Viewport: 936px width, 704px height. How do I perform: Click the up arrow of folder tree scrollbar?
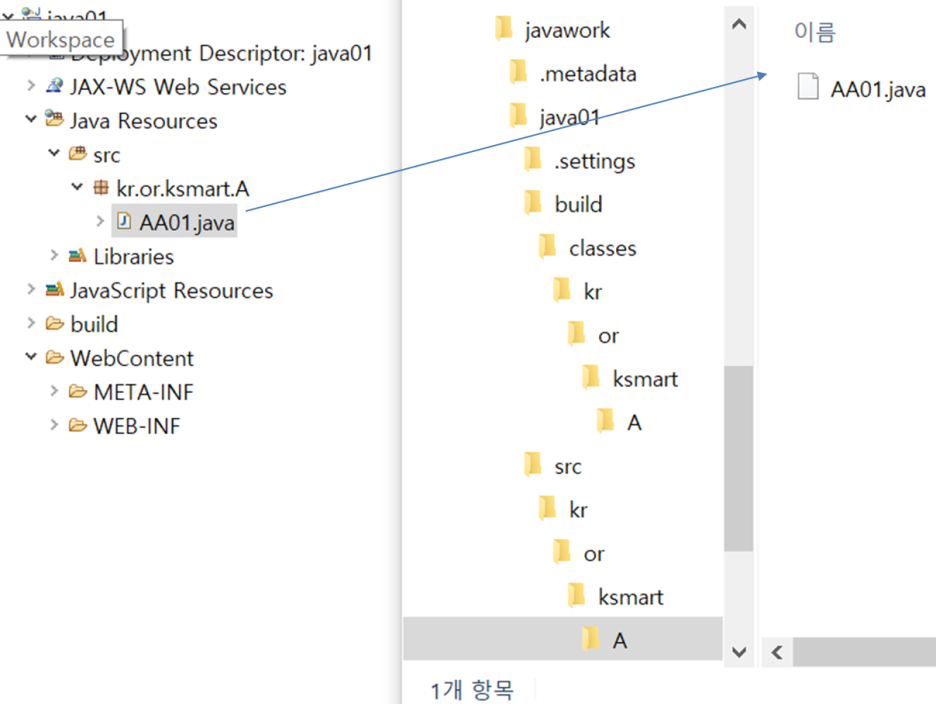point(739,24)
